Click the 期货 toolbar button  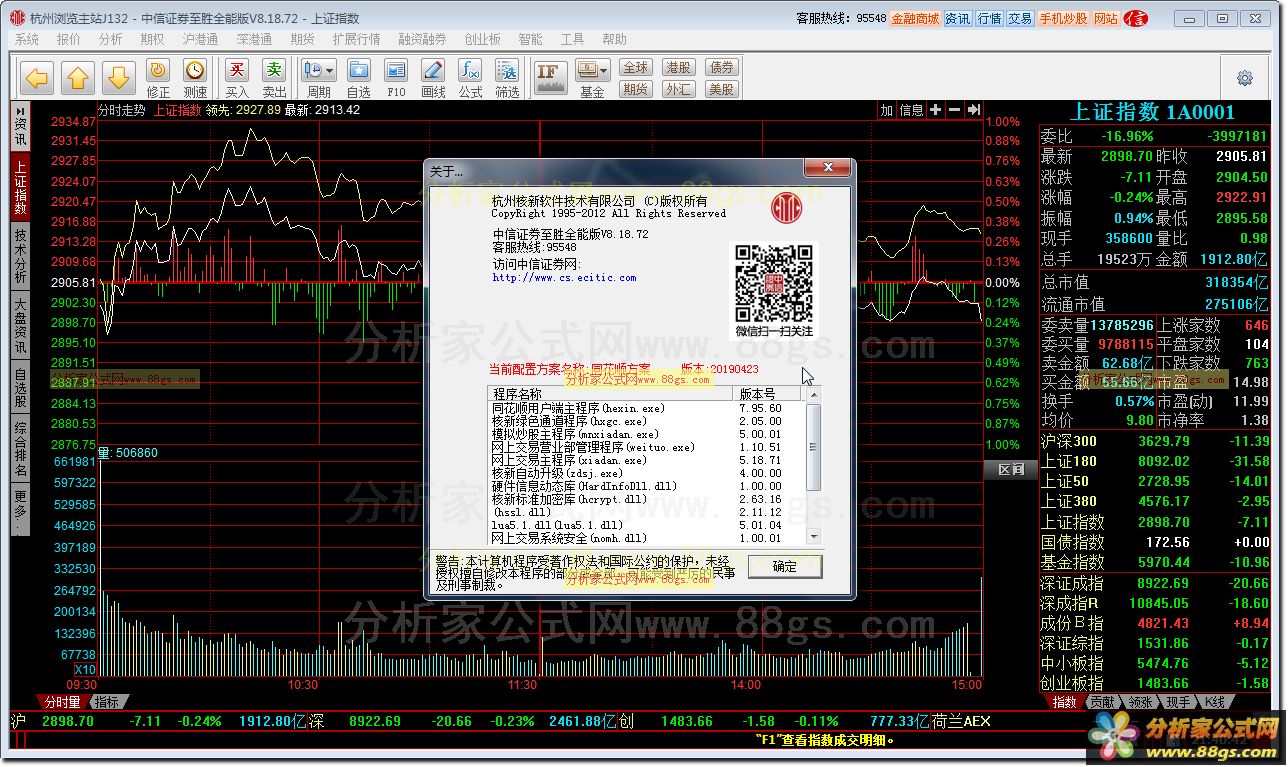tap(636, 89)
